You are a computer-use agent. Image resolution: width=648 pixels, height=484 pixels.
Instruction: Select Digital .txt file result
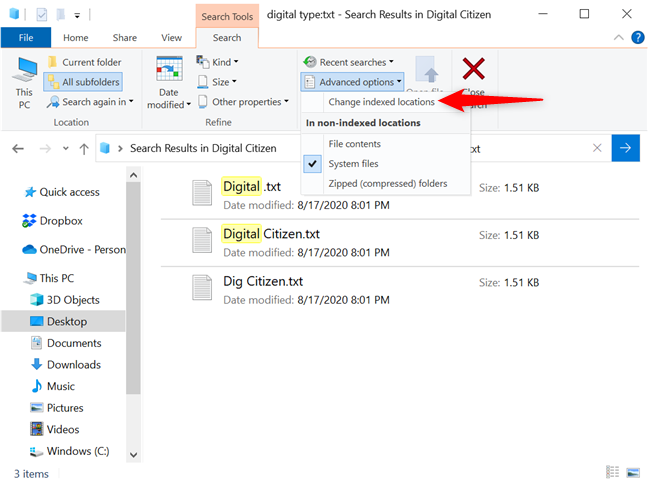(400, 195)
